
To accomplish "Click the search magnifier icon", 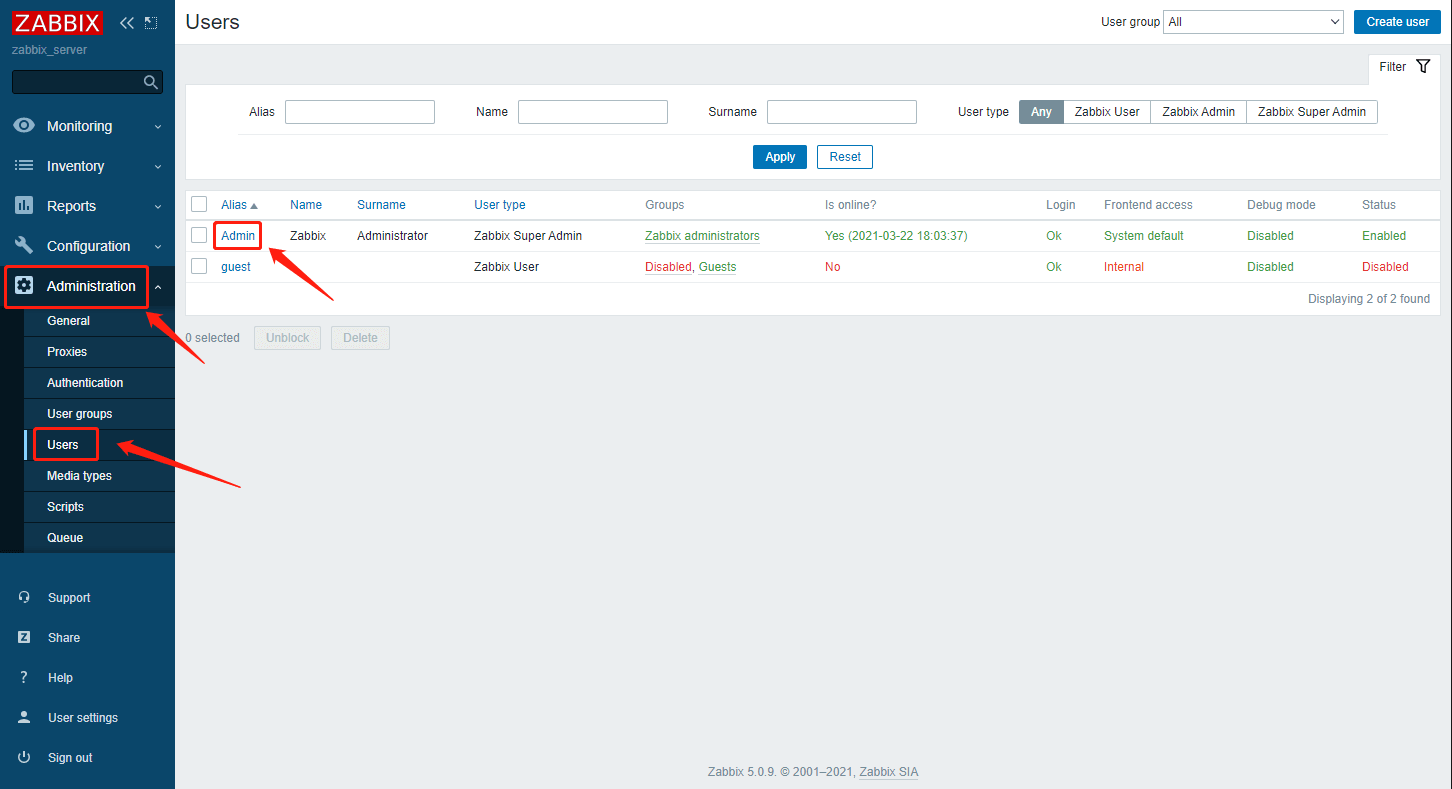I will click(x=151, y=82).
